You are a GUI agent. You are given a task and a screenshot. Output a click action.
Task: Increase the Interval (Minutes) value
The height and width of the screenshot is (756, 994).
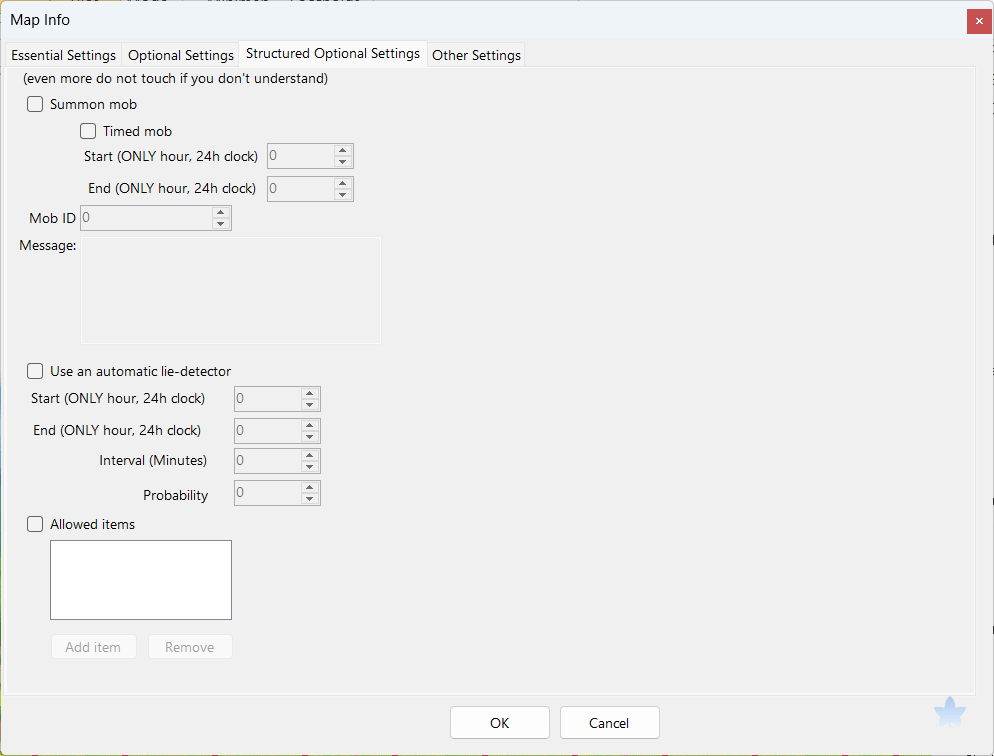[309, 455]
